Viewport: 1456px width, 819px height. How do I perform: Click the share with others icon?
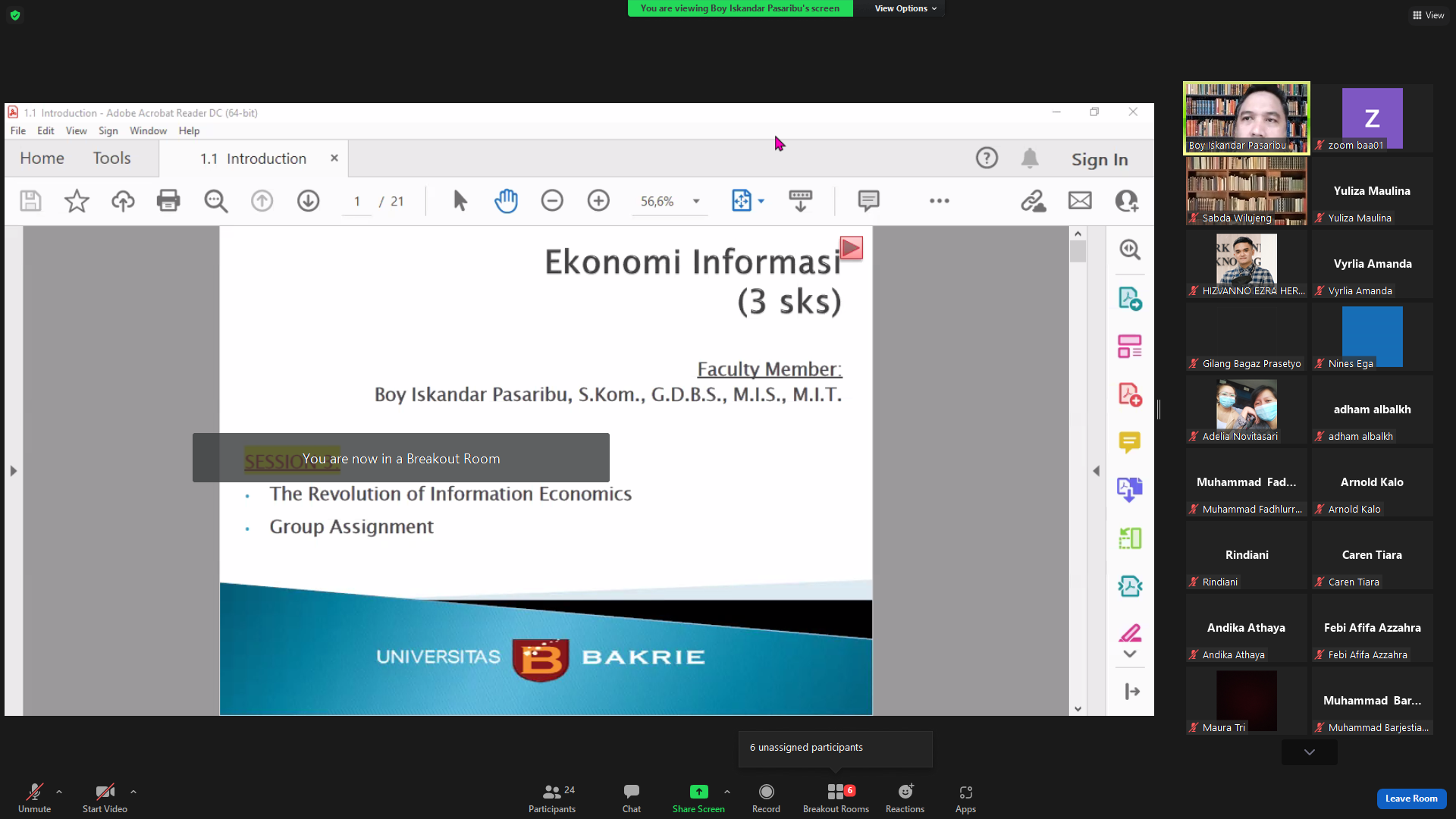[1126, 201]
